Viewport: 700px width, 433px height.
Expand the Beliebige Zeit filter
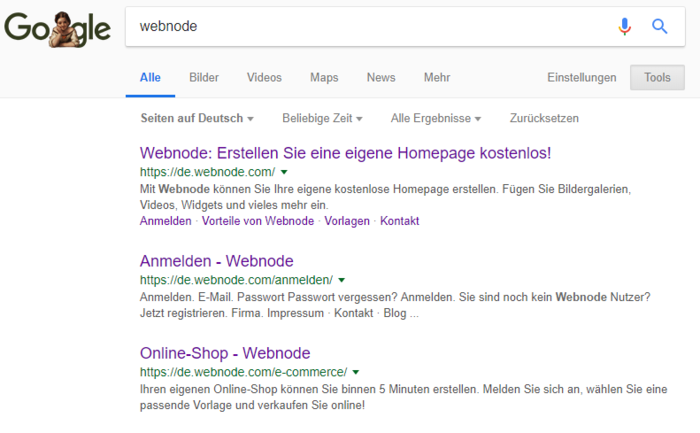322,118
